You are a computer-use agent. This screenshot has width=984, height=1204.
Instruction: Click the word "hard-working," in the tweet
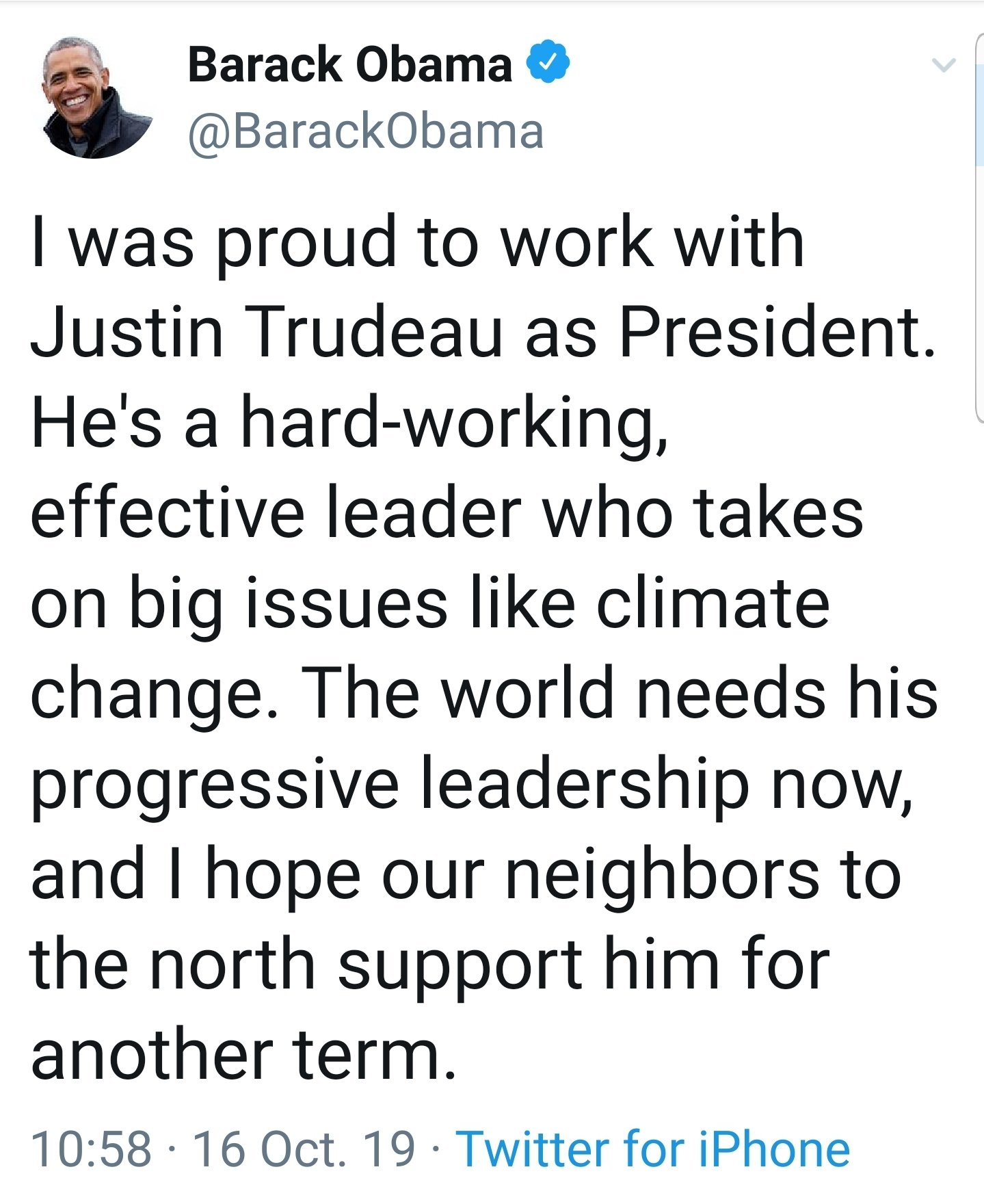point(454,424)
